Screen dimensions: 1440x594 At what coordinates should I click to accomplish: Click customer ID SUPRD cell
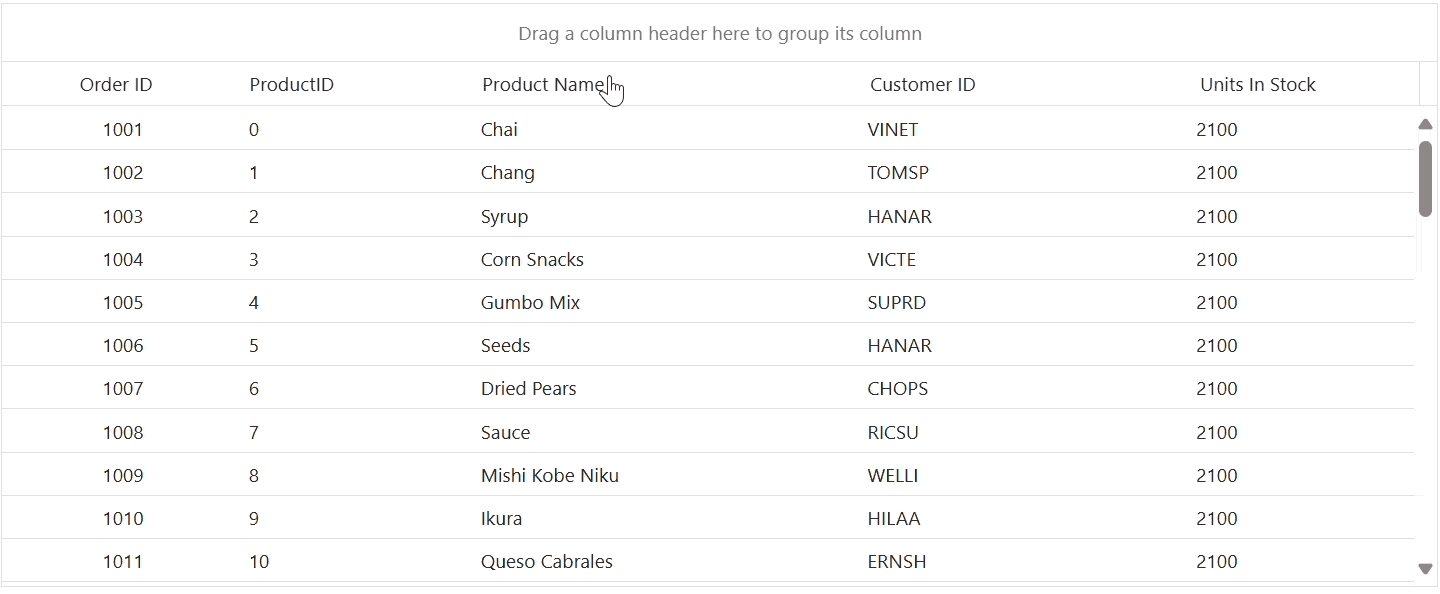[x=896, y=303]
